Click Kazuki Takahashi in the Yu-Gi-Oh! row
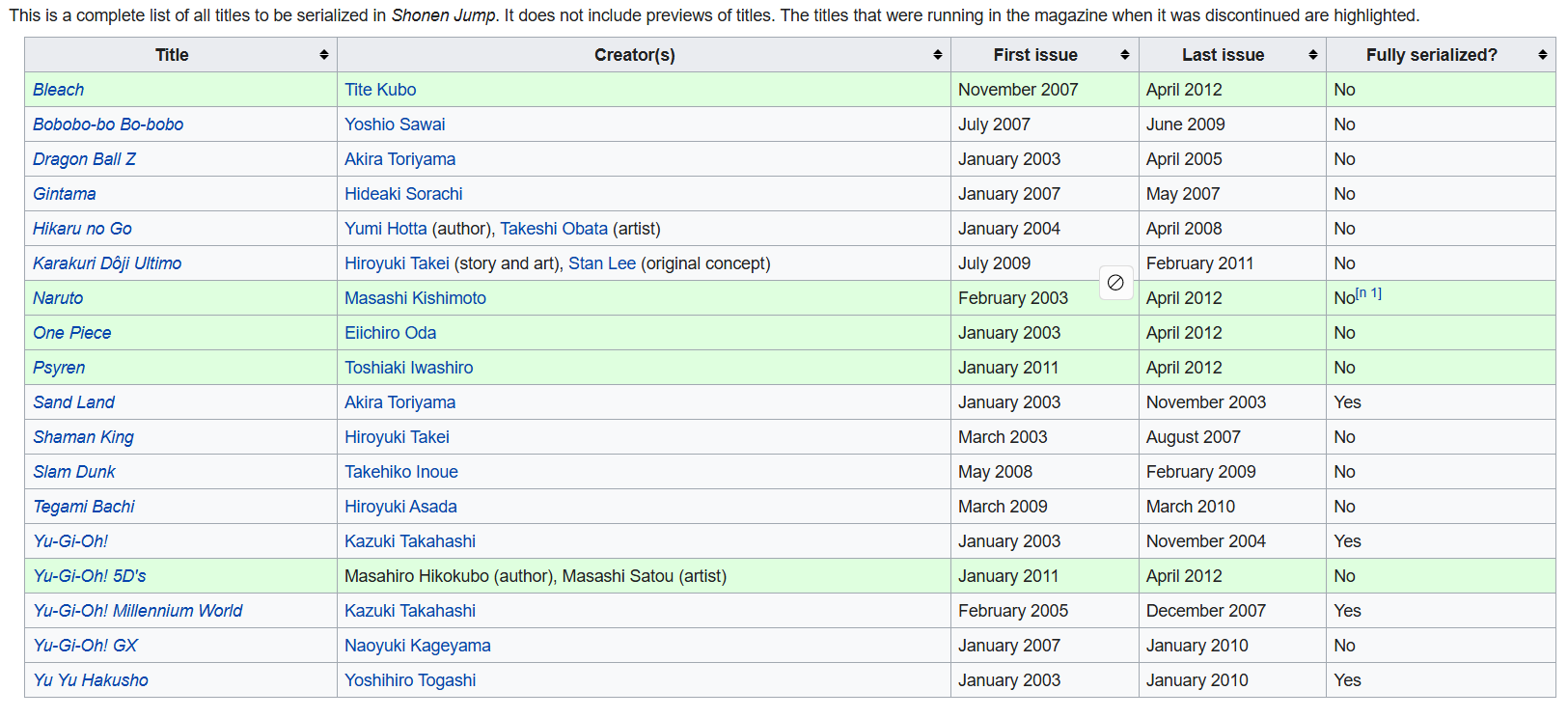The height and width of the screenshot is (718, 1568). pos(410,541)
